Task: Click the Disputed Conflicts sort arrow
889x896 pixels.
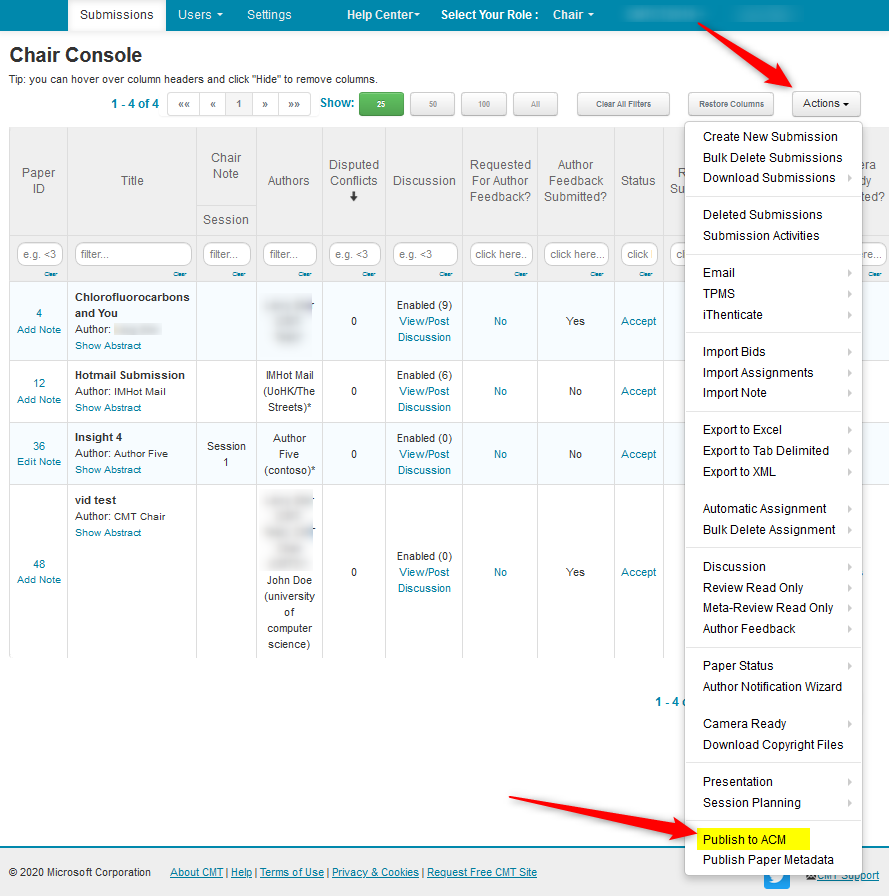Action: [x=354, y=197]
